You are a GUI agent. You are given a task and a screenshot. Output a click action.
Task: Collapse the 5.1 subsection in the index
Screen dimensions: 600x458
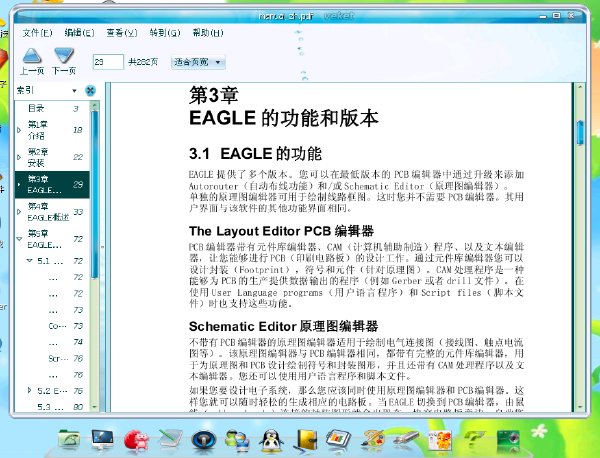pos(29,261)
